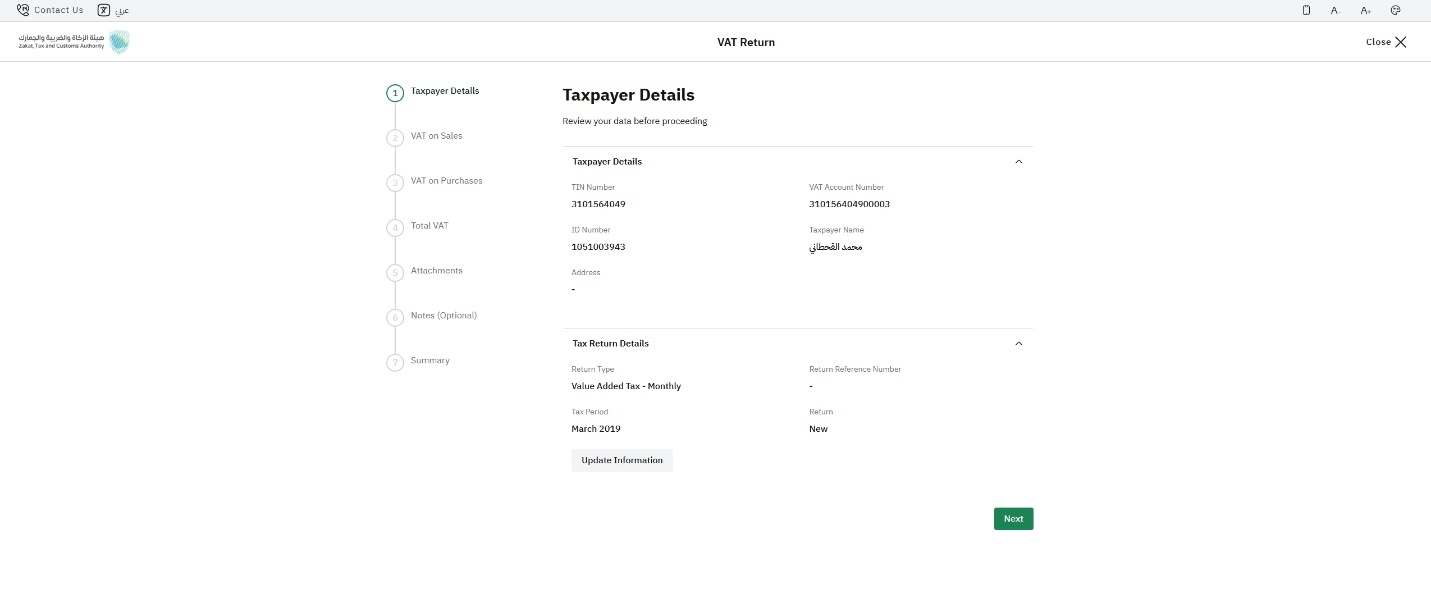Click the green Next button
This screenshot has width=1431, height=598.
point(1013,519)
